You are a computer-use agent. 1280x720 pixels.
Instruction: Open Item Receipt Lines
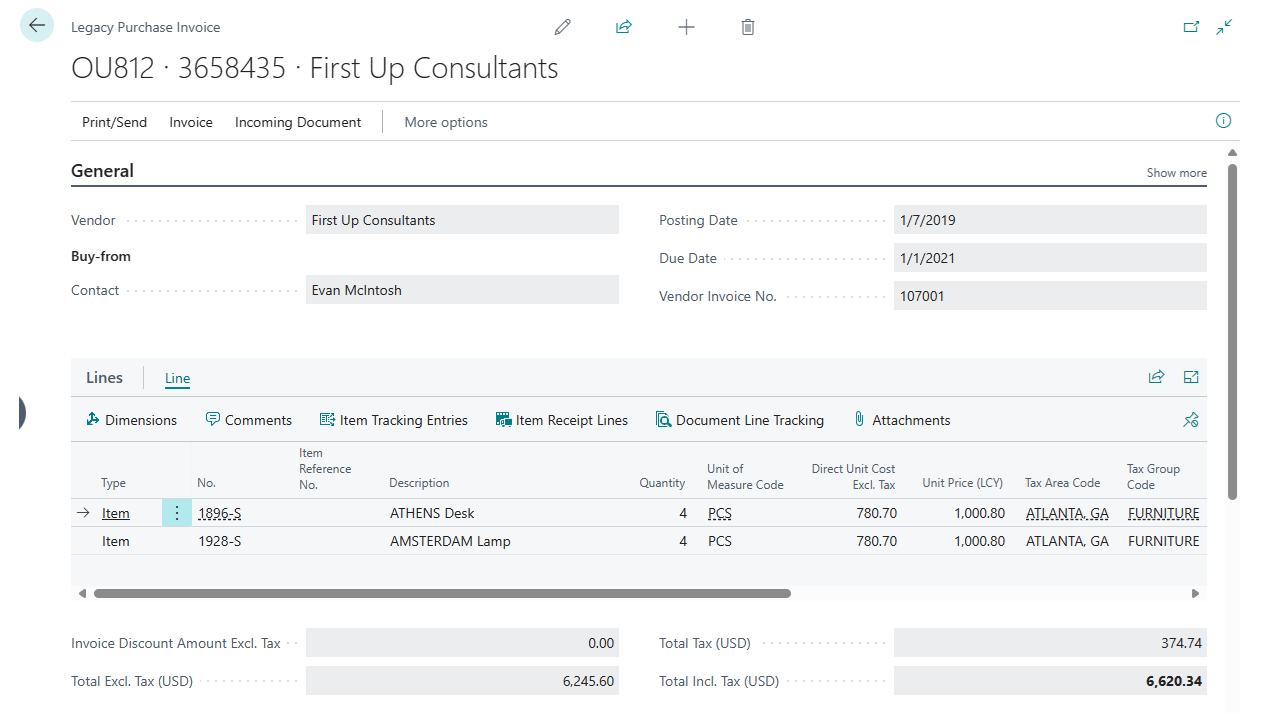click(x=562, y=420)
